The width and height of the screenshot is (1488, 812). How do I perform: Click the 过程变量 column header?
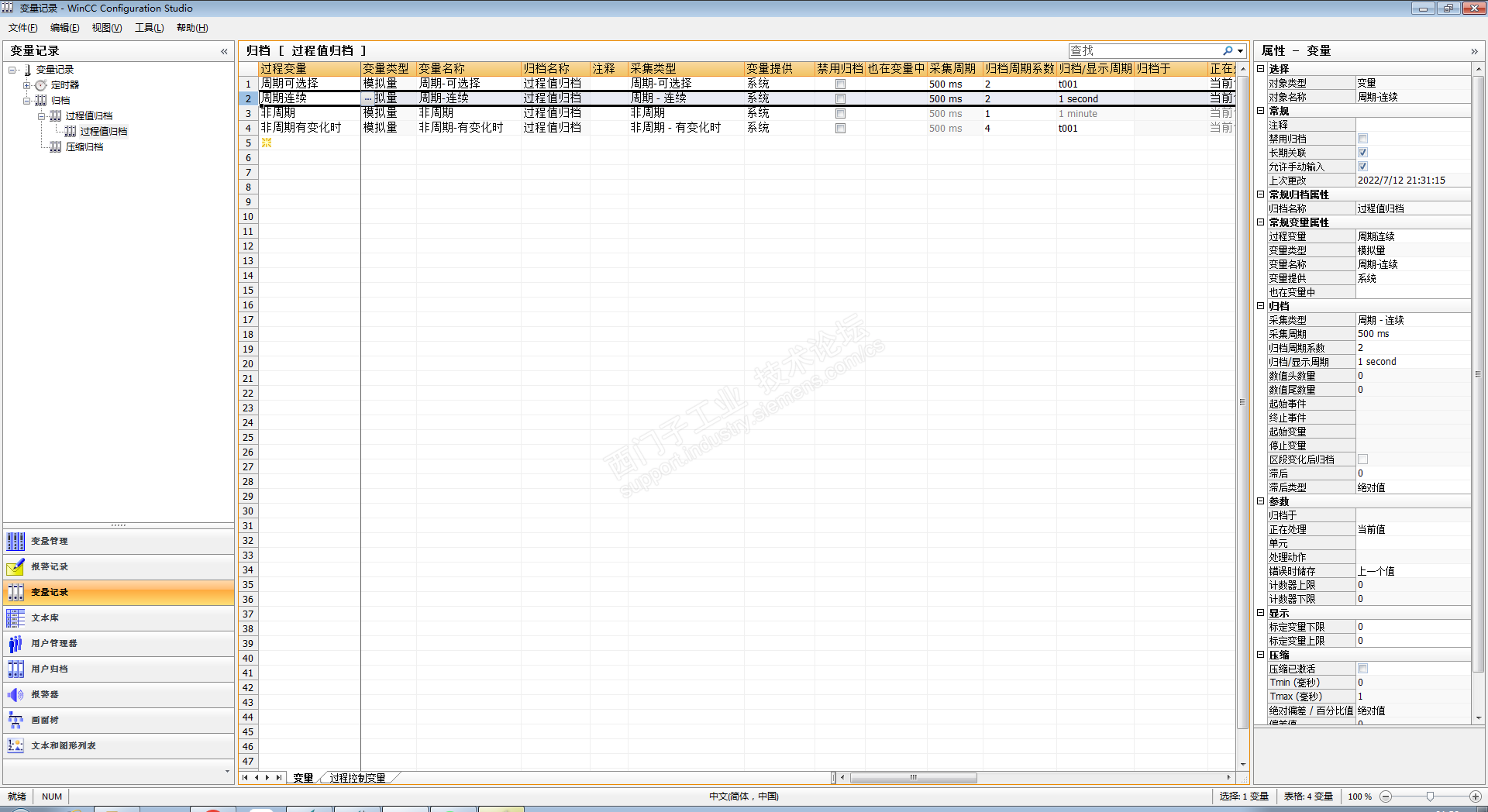coord(309,69)
